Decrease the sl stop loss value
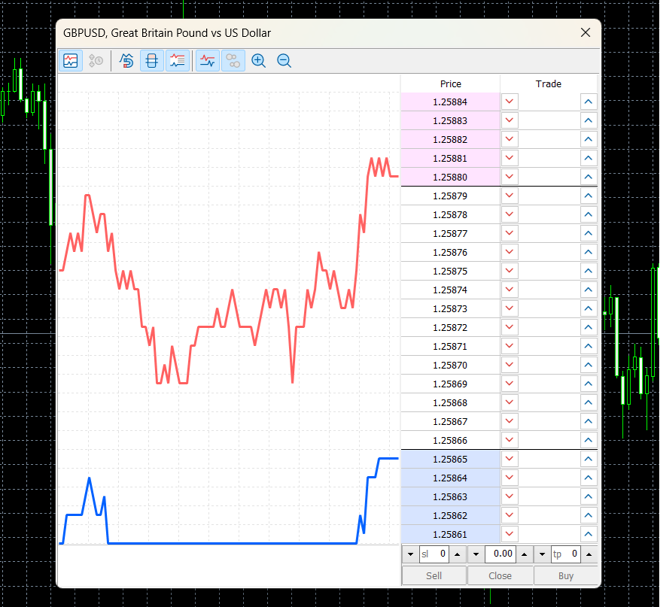Viewport: 660px width, 607px height. 410,554
